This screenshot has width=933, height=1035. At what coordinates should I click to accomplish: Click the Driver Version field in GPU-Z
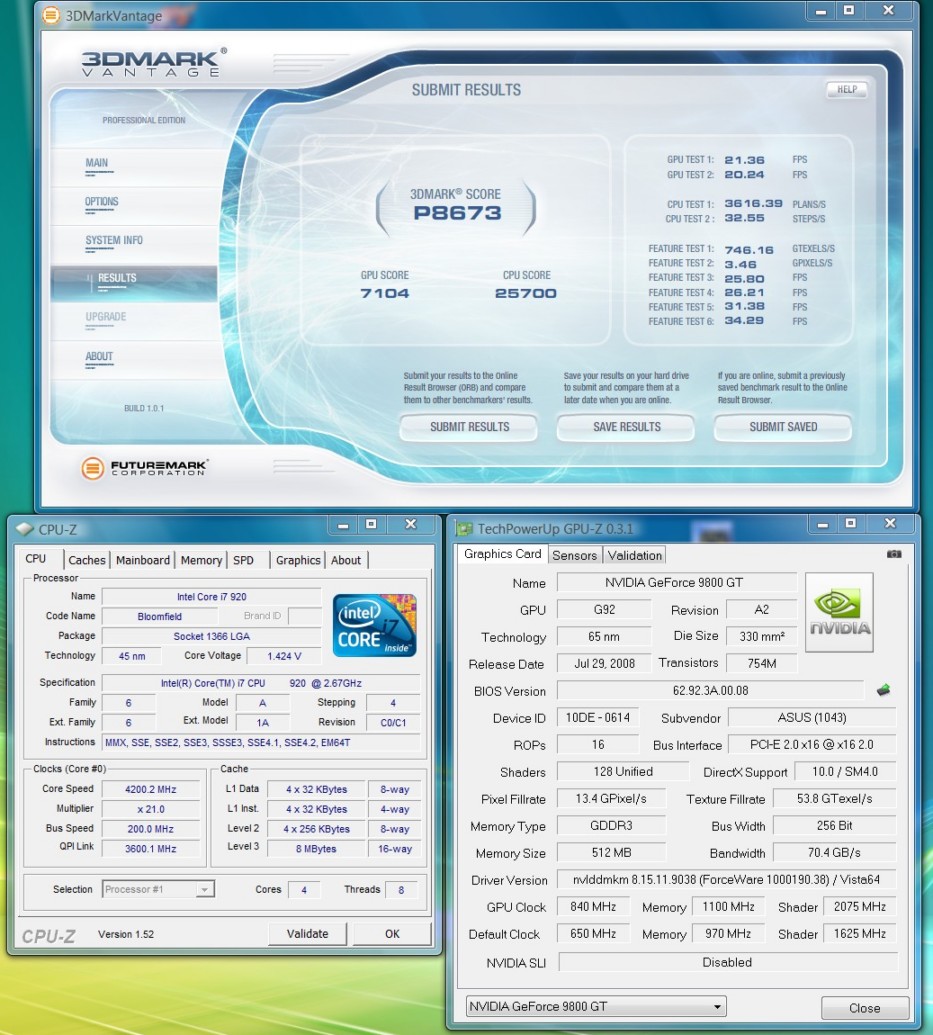tap(726, 880)
